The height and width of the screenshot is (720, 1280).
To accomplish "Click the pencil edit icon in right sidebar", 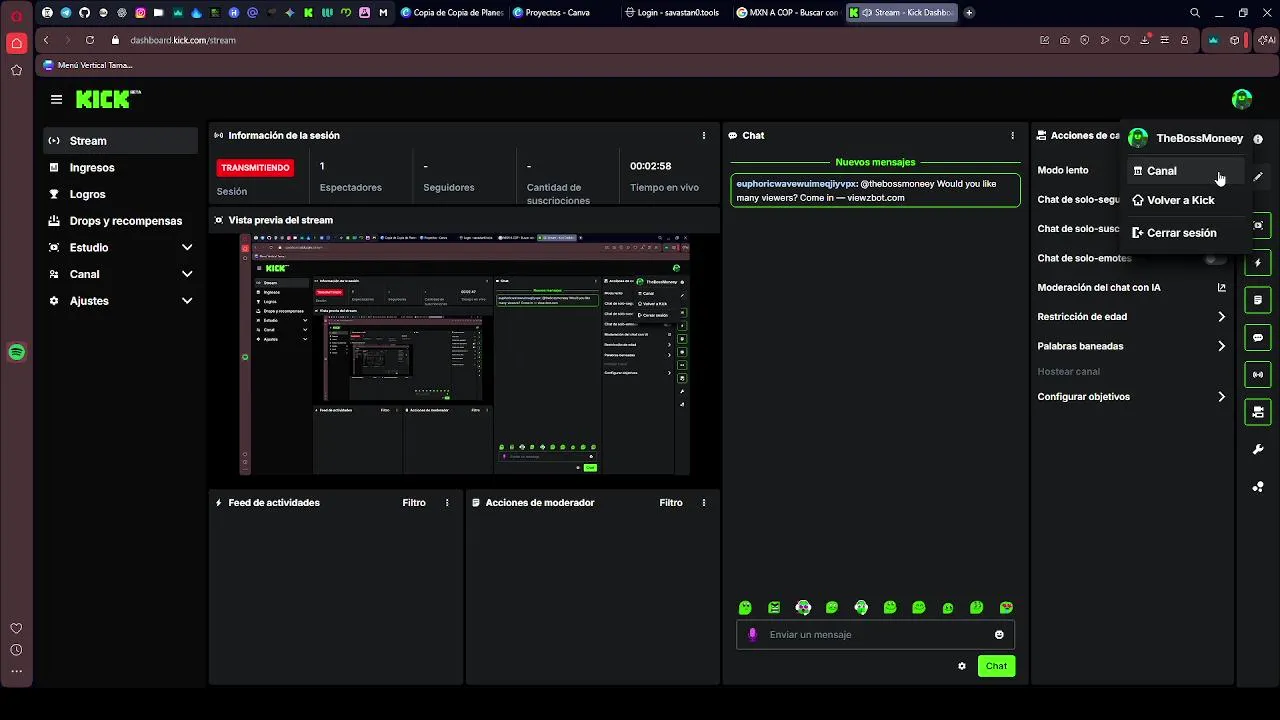I will [x=1258, y=177].
